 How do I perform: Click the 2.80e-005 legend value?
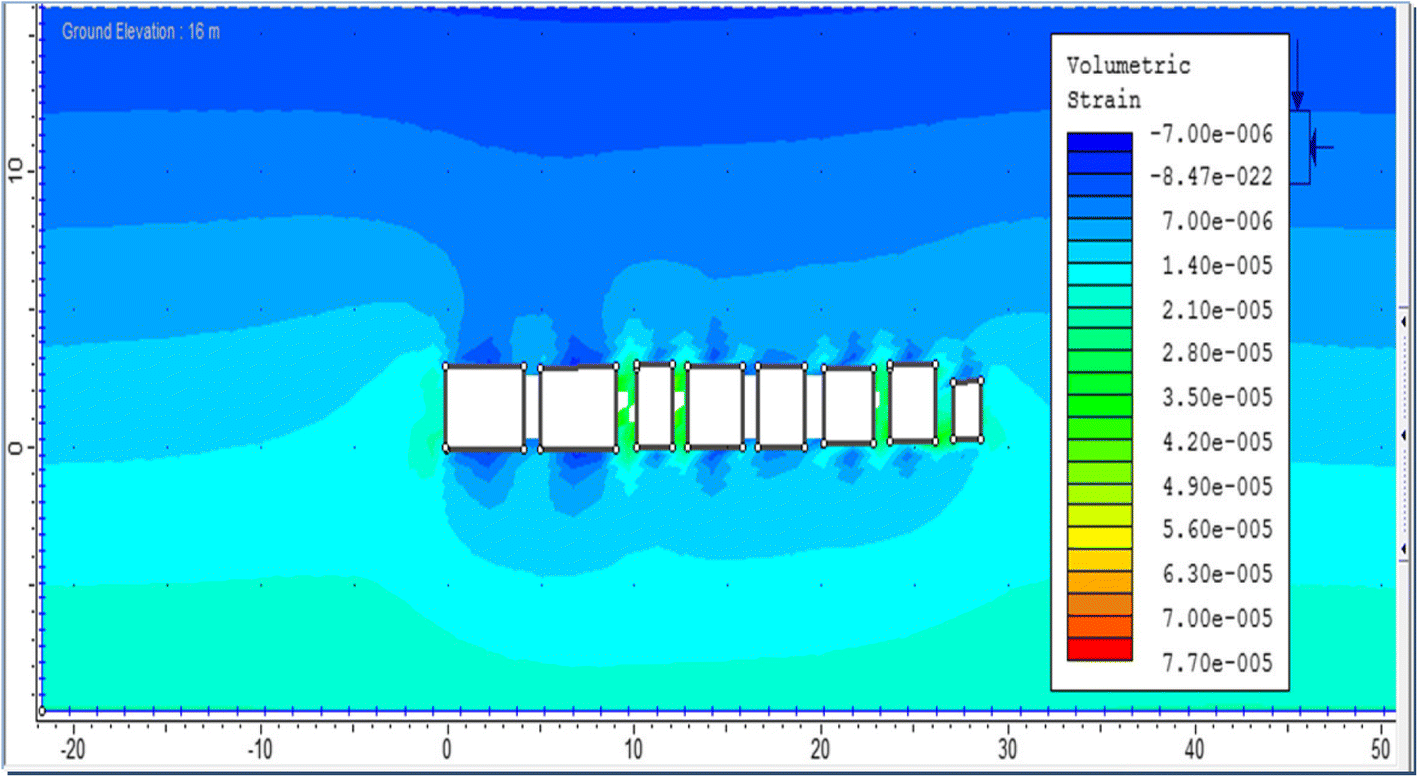click(1217, 353)
